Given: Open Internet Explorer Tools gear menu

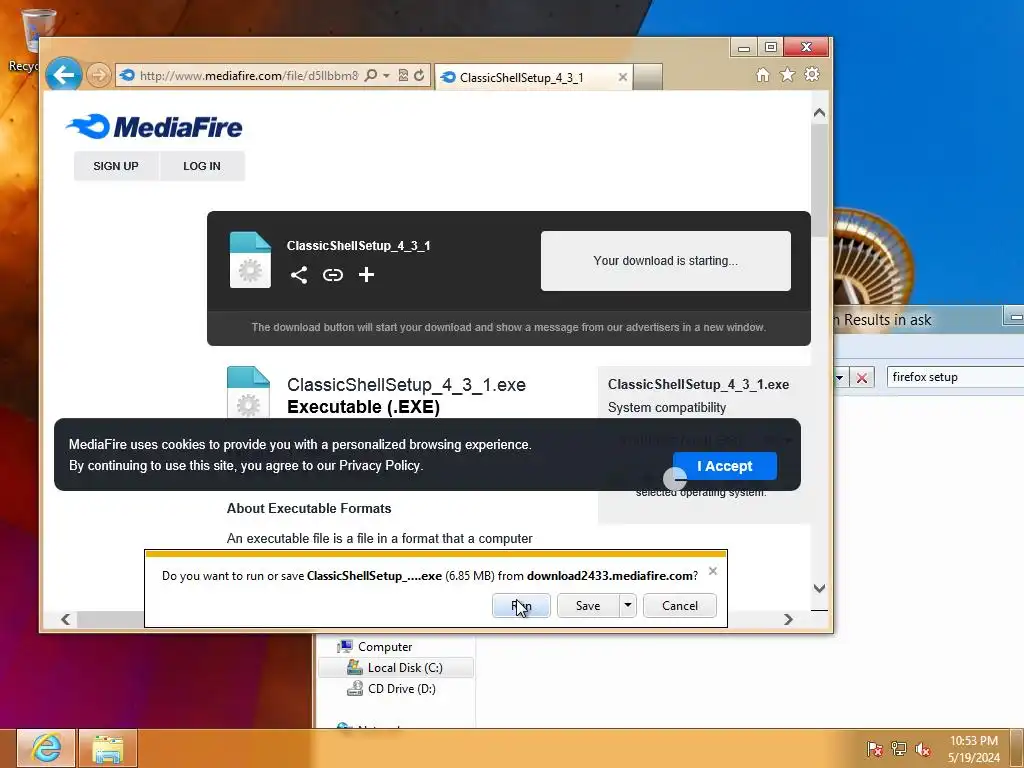Looking at the screenshot, I should tap(812, 74).
